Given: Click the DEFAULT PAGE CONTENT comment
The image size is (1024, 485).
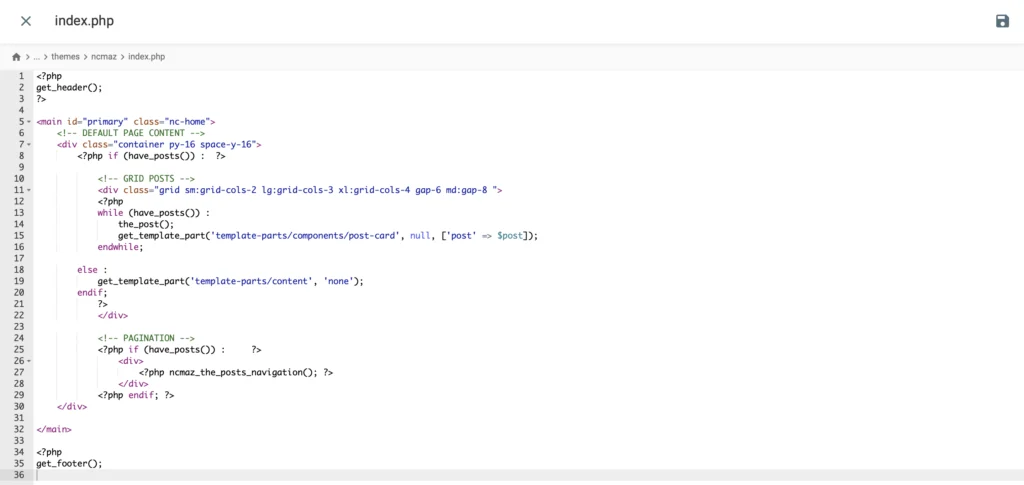Looking at the screenshot, I should [x=131, y=133].
